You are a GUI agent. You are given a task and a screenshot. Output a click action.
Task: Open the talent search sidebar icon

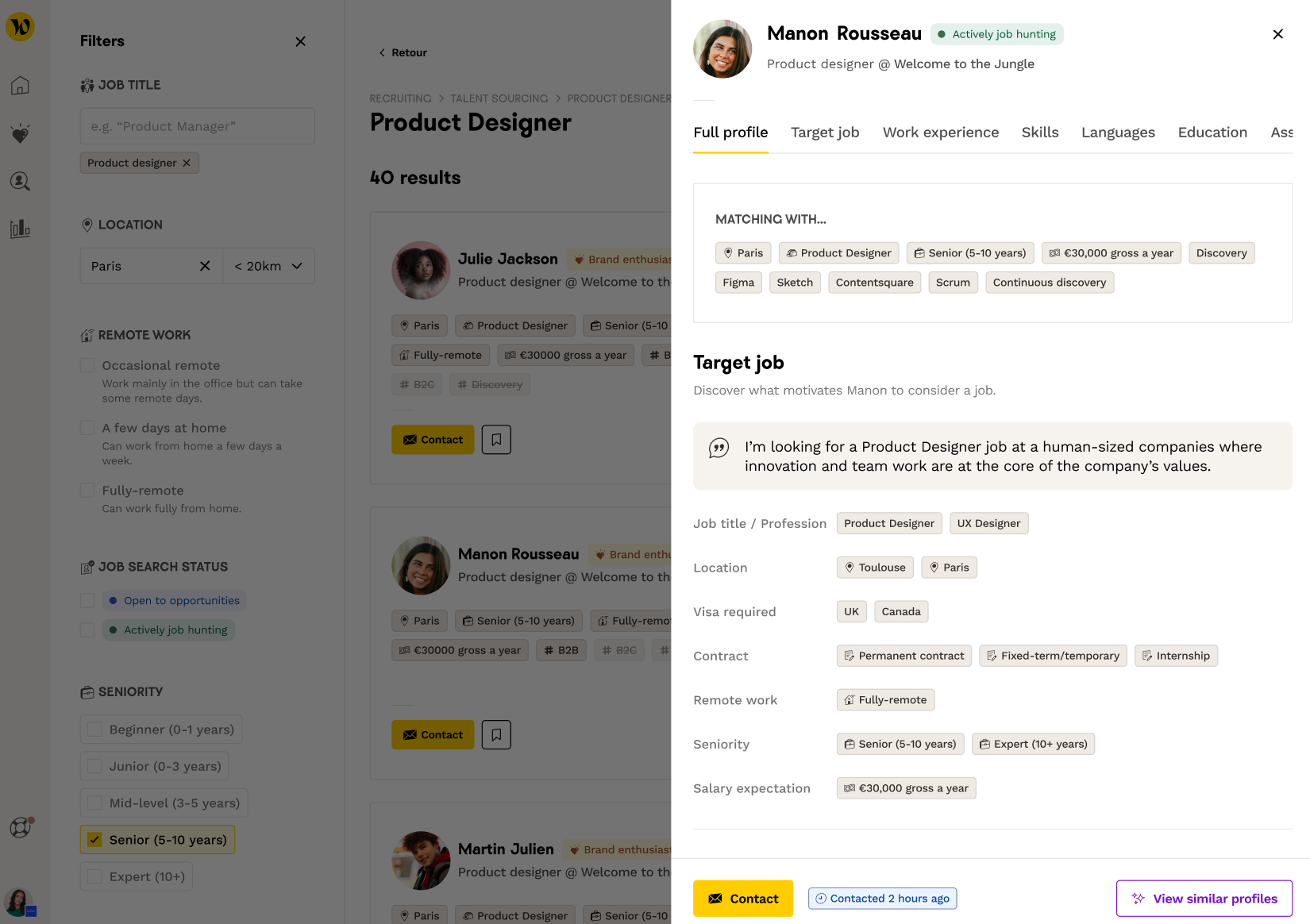(20, 182)
